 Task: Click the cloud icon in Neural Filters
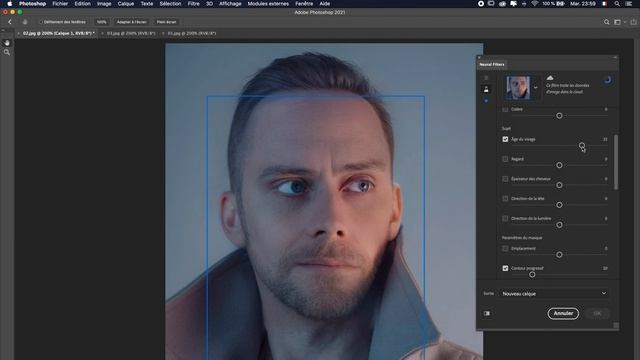pos(550,78)
